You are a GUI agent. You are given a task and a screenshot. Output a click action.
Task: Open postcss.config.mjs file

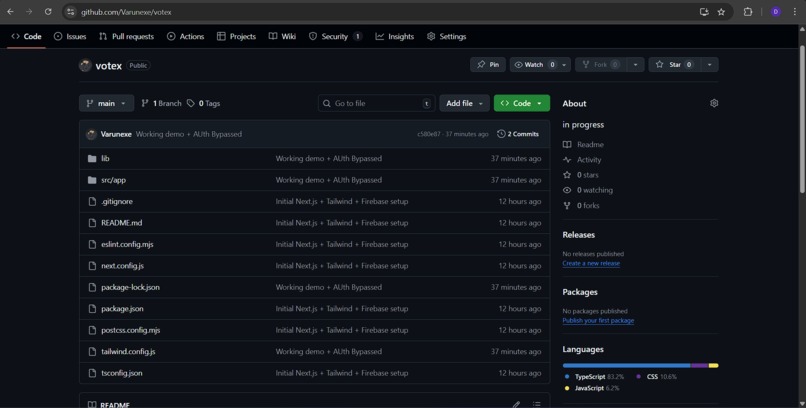pyautogui.click(x=131, y=330)
